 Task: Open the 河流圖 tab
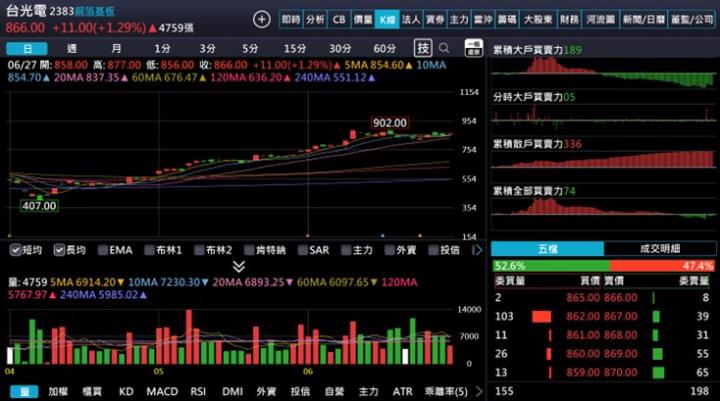click(601, 19)
